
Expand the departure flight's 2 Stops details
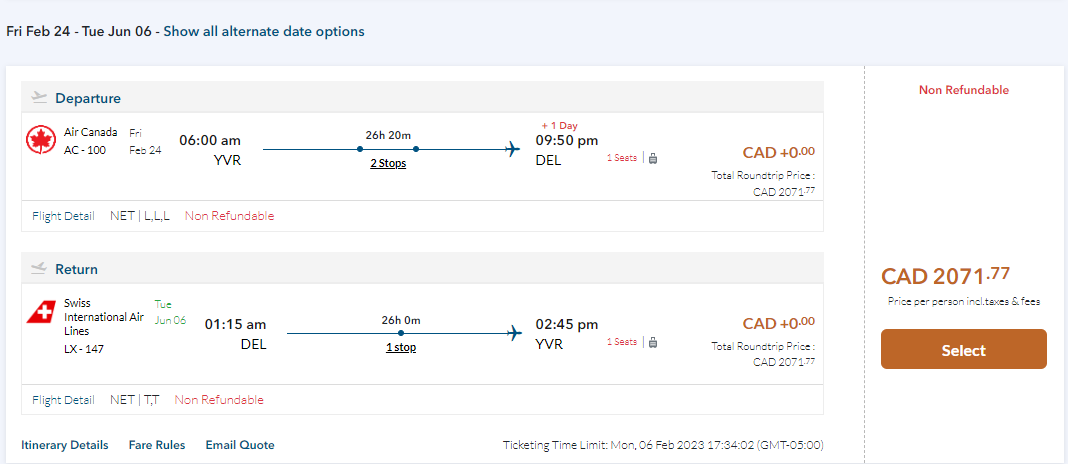(388, 163)
